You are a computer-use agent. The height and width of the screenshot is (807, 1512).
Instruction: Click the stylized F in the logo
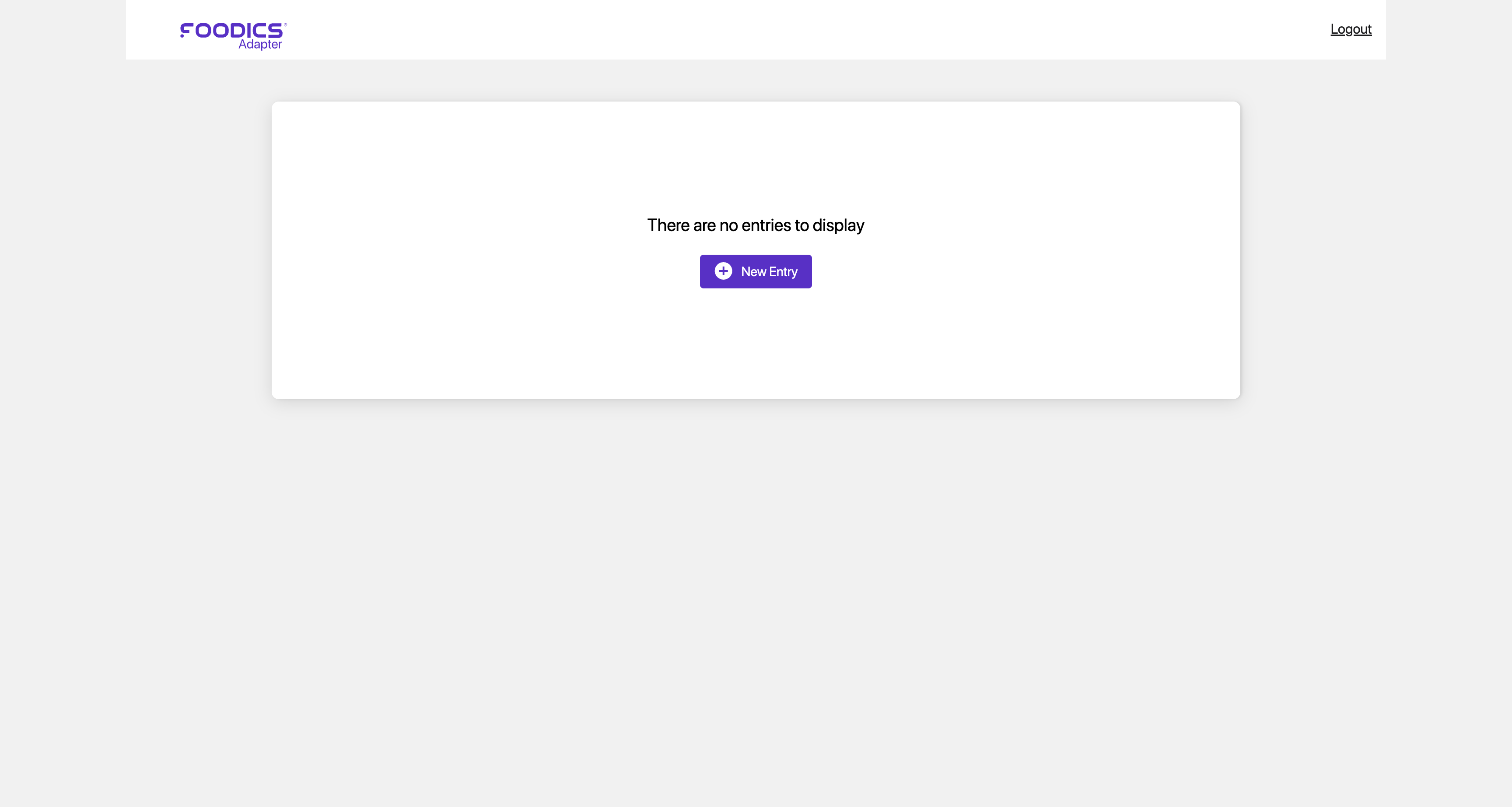186,31
